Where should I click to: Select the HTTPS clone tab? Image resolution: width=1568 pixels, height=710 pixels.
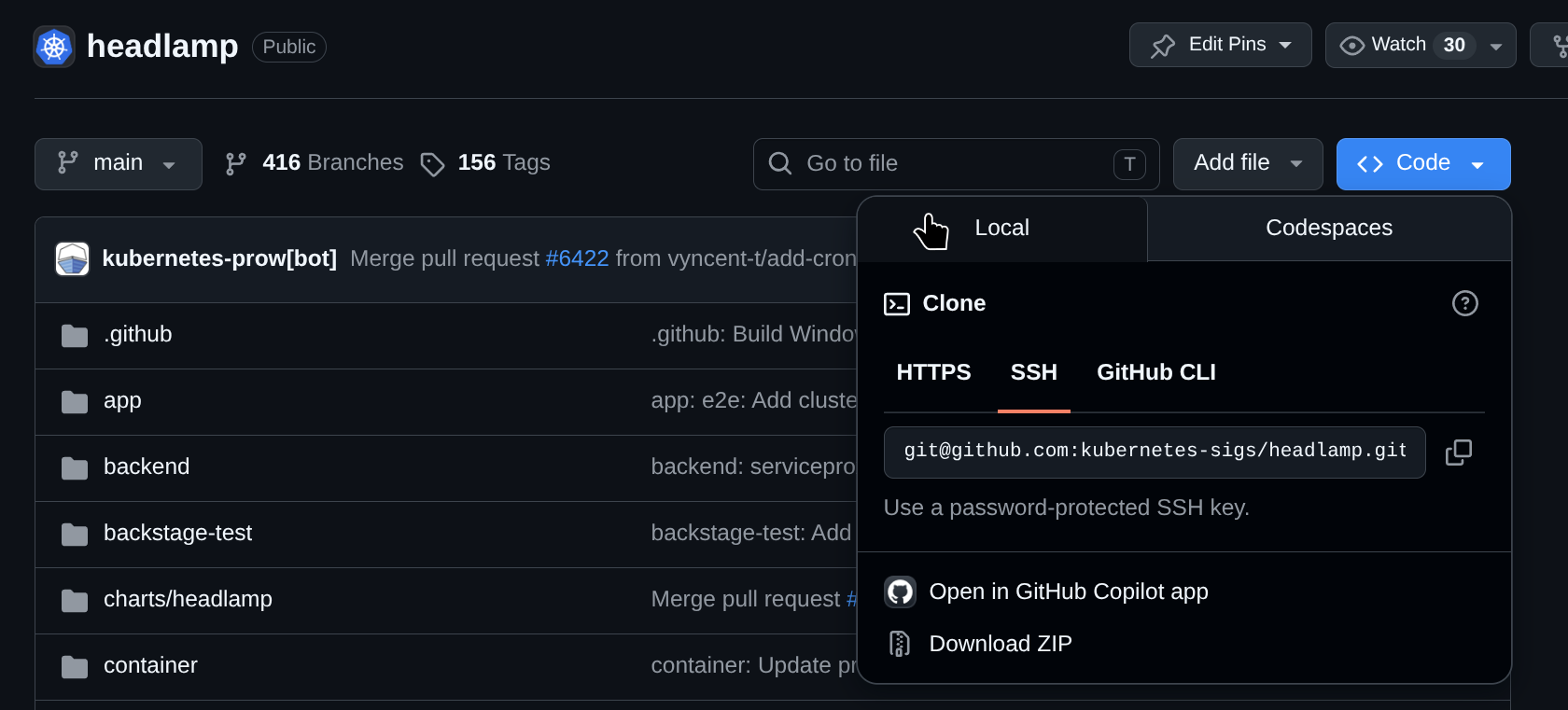pyautogui.click(x=933, y=372)
